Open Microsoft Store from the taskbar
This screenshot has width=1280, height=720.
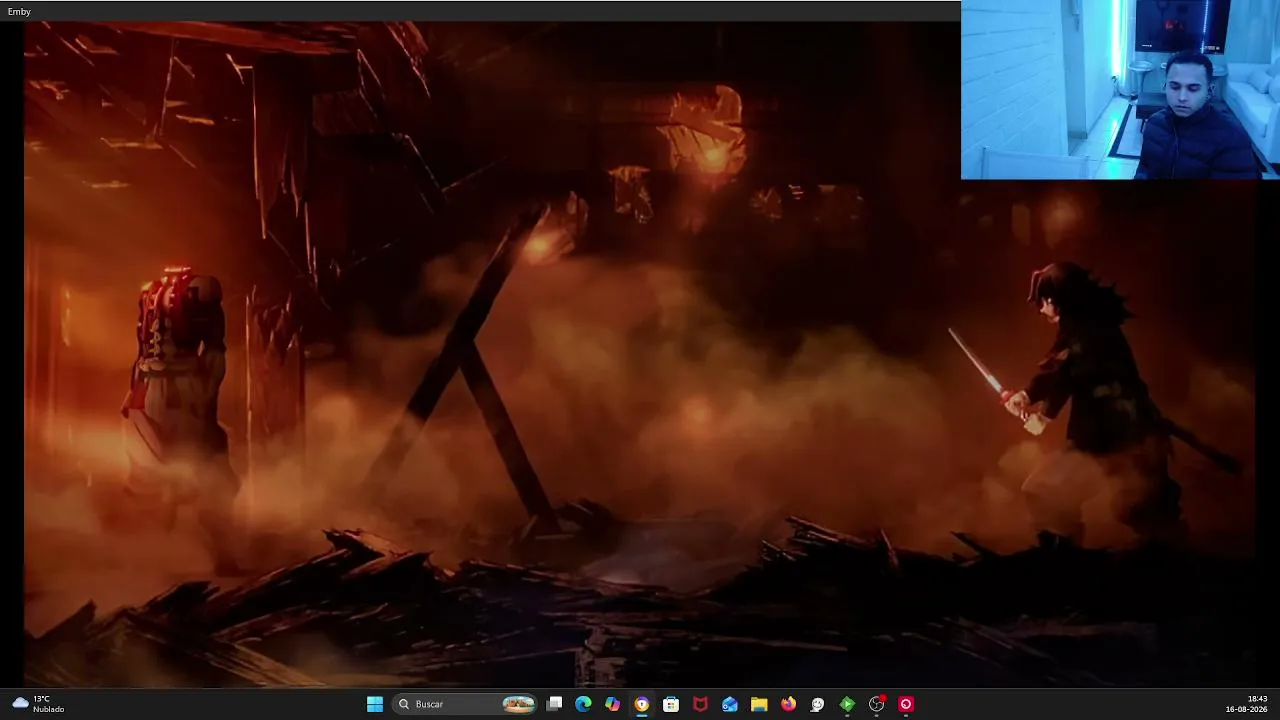[x=671, y=704]
